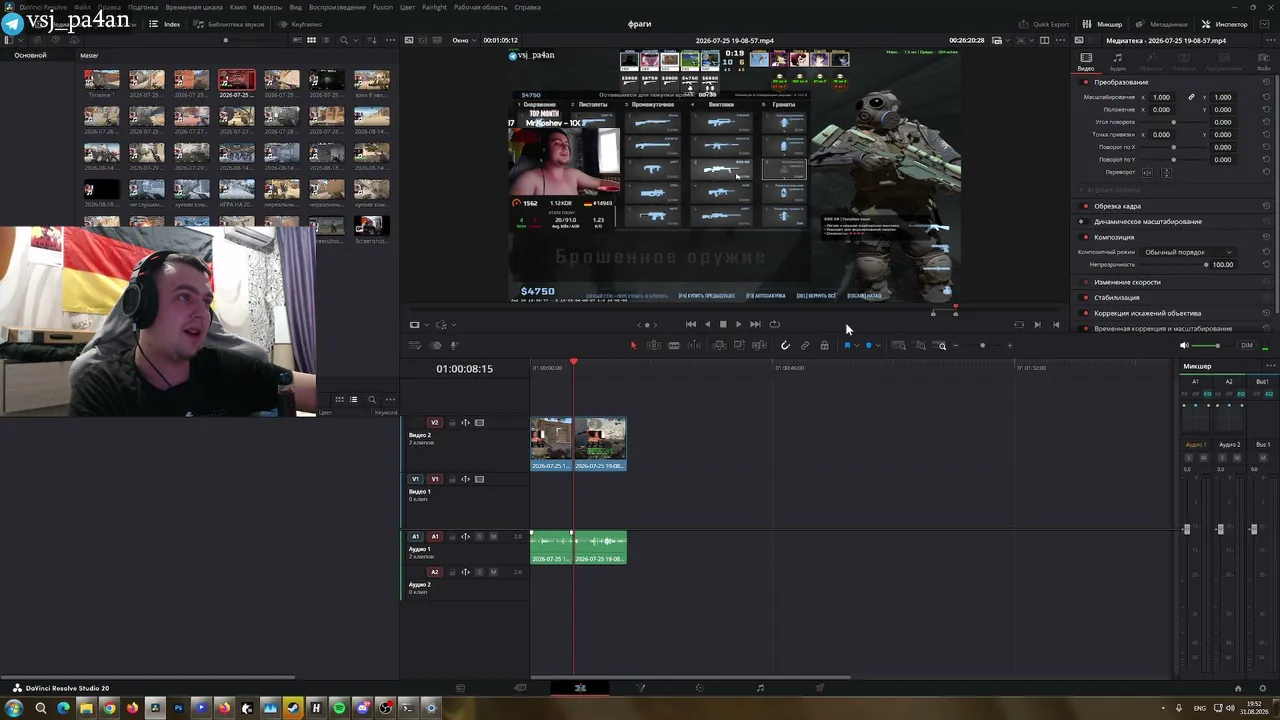Click the horizontal flip button
This screenshot has width=1280, height=720.
1148,173
